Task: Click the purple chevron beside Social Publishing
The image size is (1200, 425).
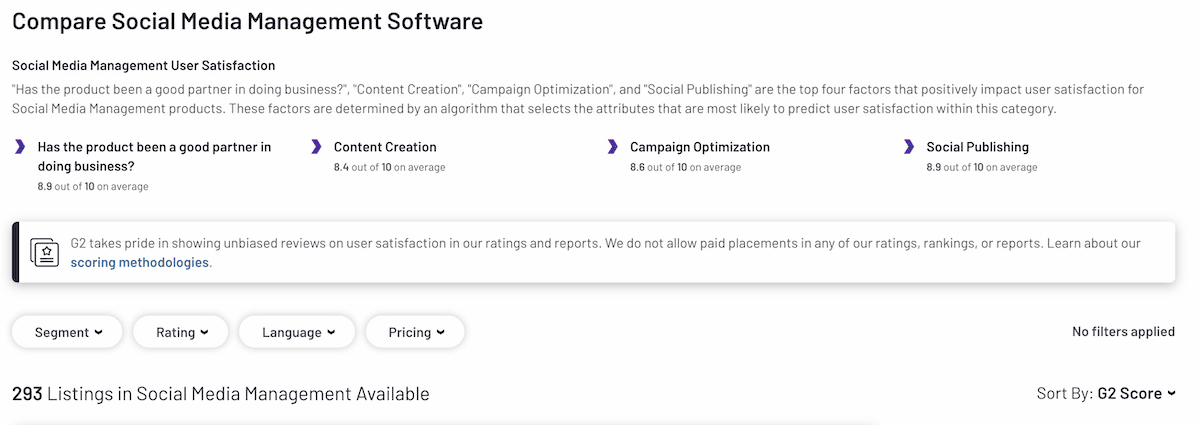Action: (x=908, y=147)
